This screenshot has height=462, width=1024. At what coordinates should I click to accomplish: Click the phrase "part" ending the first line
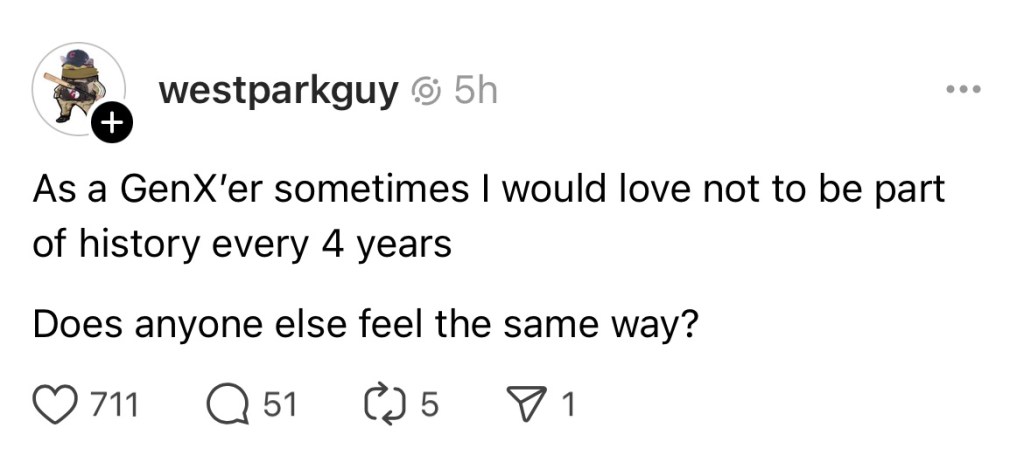click(912, 190)
